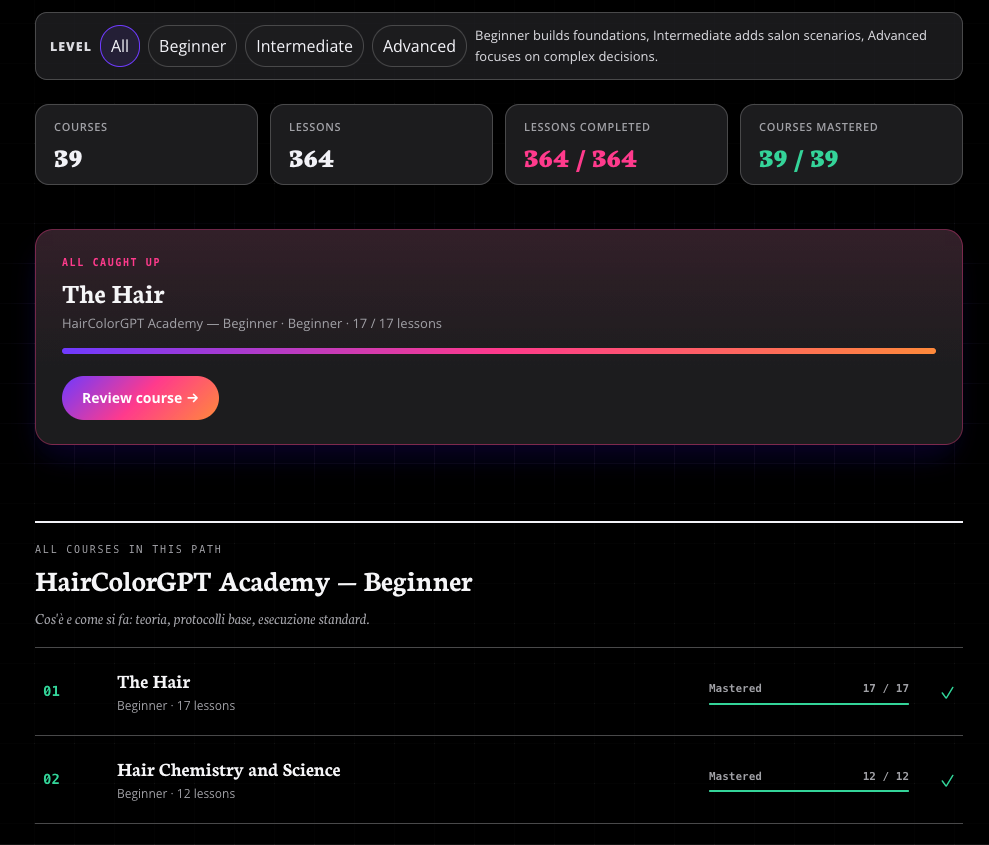Click the Courses stat card showing 39
Image resolution: width=989 pixels, height=845 pixels.
click(x=146, y=144)
